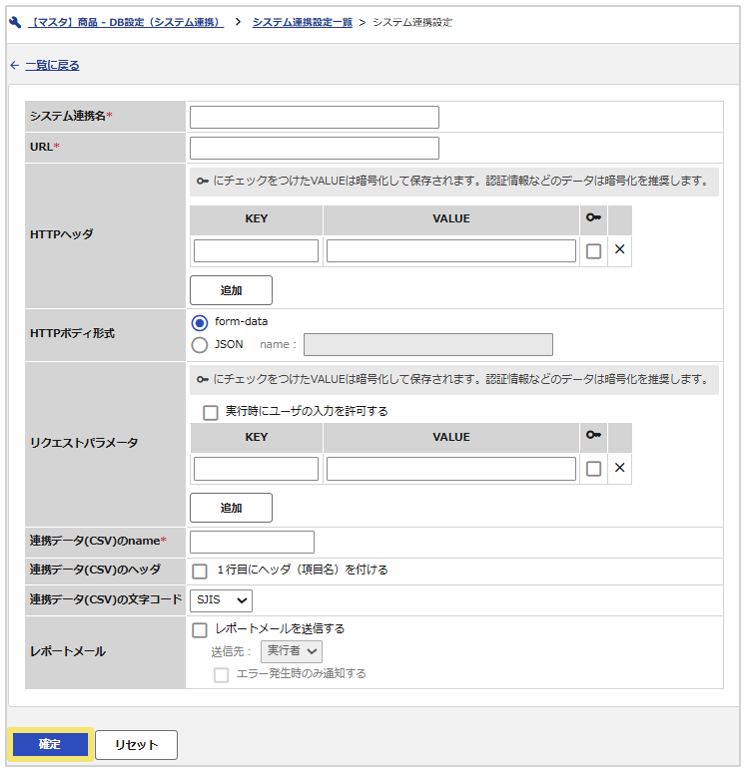Viewport: 744px width, 772px height.
Task: Focus 連携データ(CSV)のname input field
Action: (x=252, y=542)
